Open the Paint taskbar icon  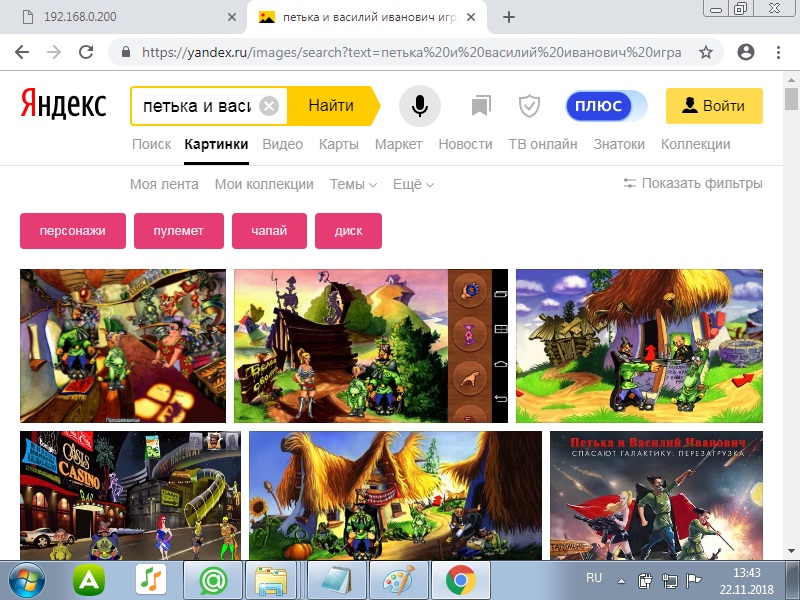[x=399, y=581]
